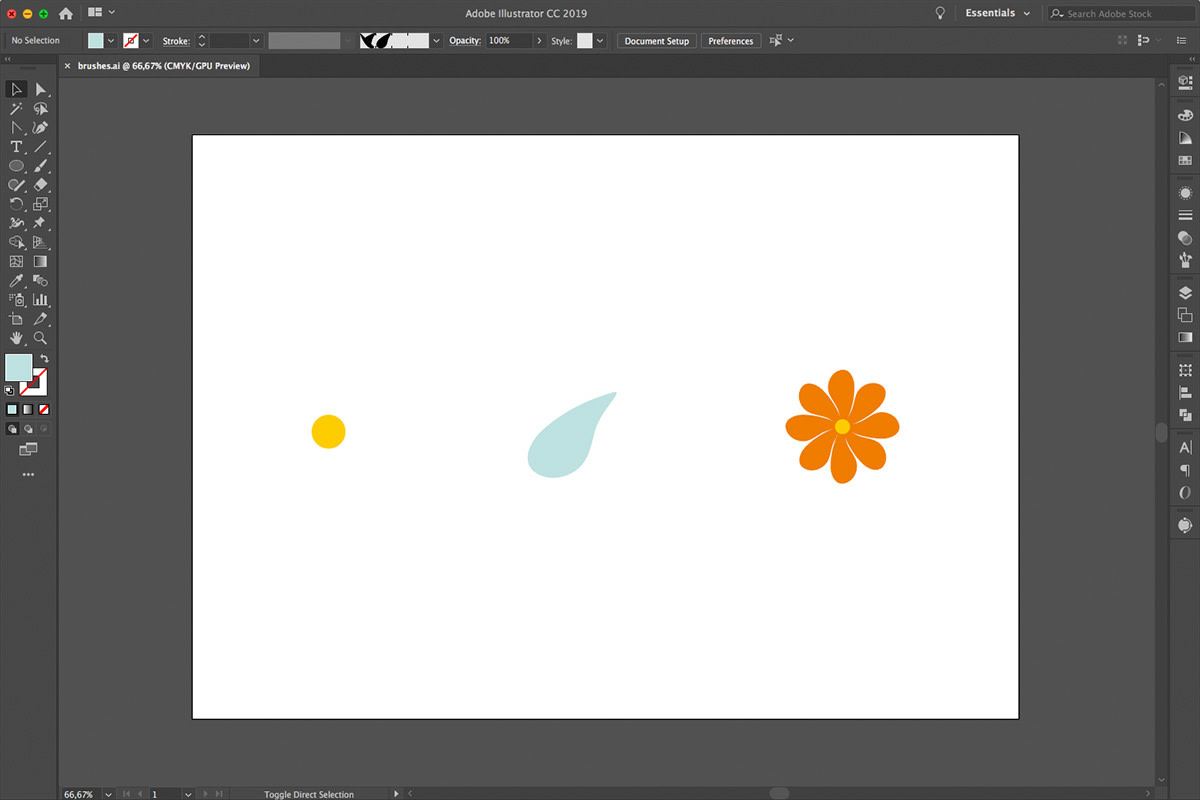1200x800 pixels.
Task: Switch to the brushes.ai document tab
Action: (163, 66)
